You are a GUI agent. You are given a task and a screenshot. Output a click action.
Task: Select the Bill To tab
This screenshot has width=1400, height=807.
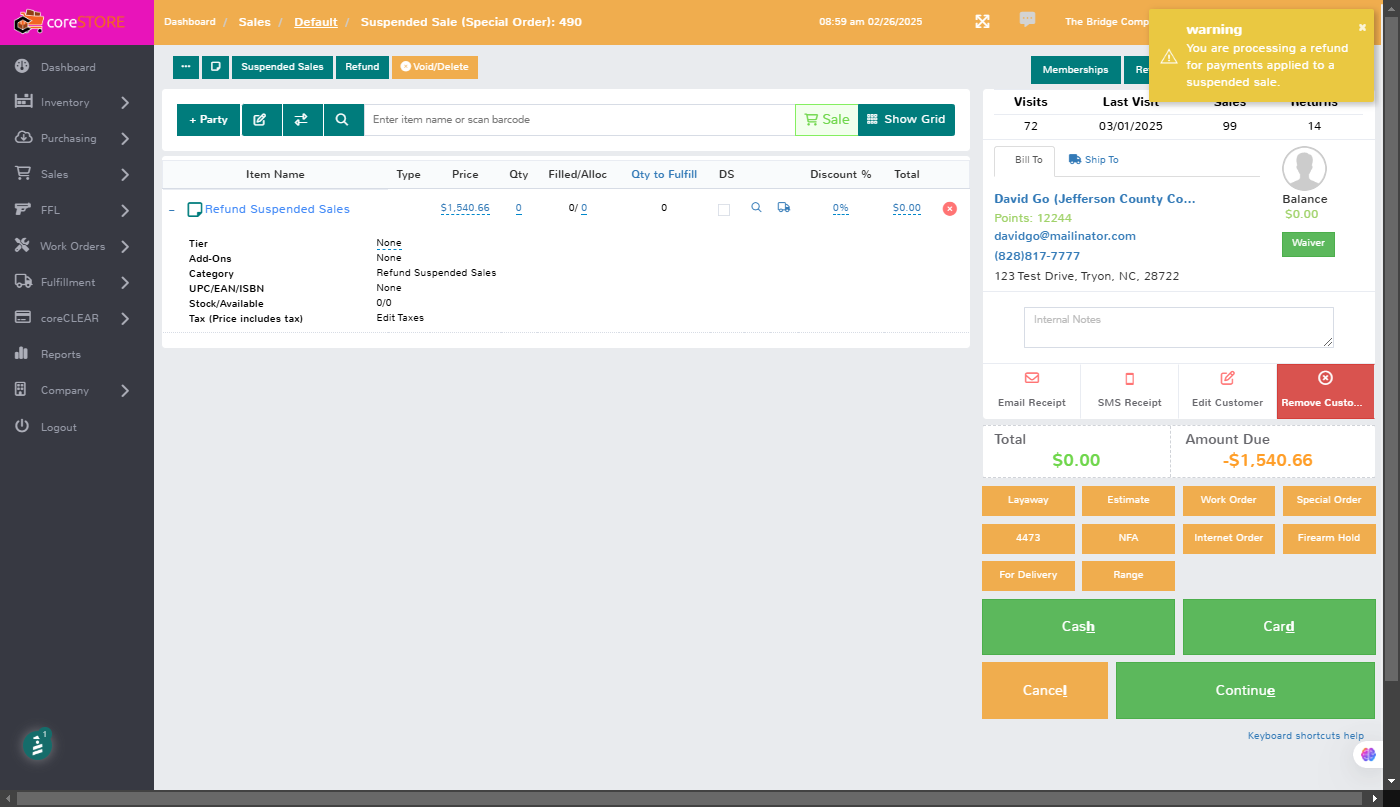pos(1024,160)
